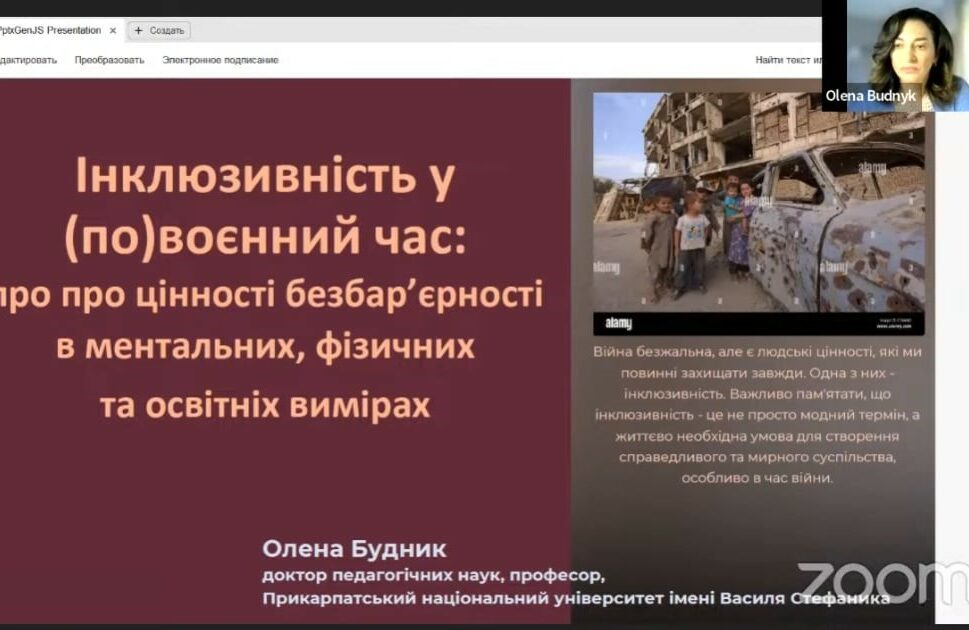The width and height of the screenshot is (969, 630).
Task: Click the alamy logo under the photo
Action: click(619, 324)
